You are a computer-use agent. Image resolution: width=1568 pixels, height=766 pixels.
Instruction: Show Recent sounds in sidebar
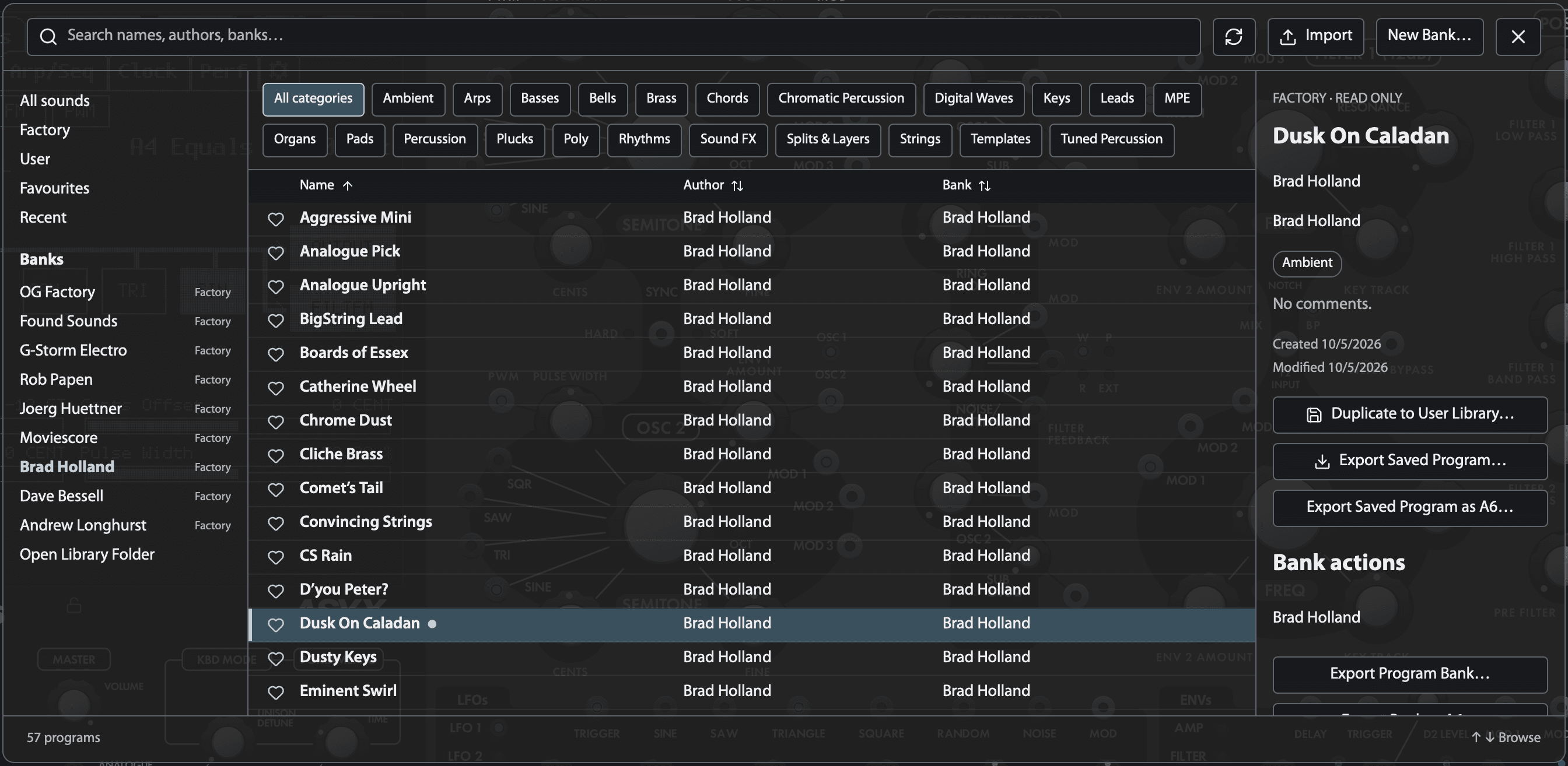(43, 218)
